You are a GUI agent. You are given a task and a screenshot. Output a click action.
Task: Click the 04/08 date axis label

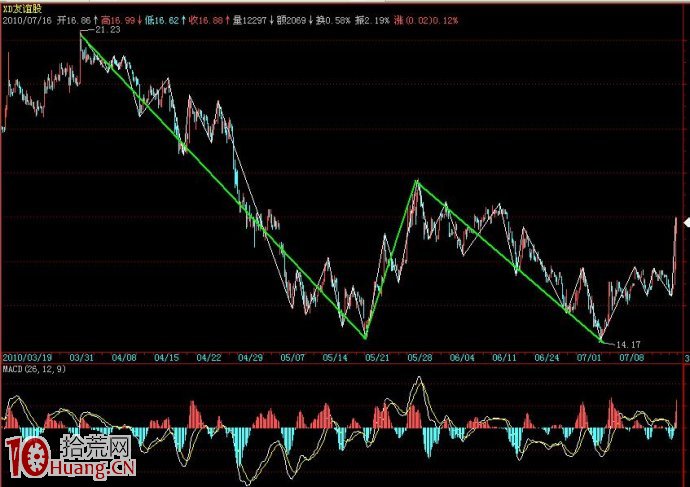pyautogui.click(x=124, y=358)
